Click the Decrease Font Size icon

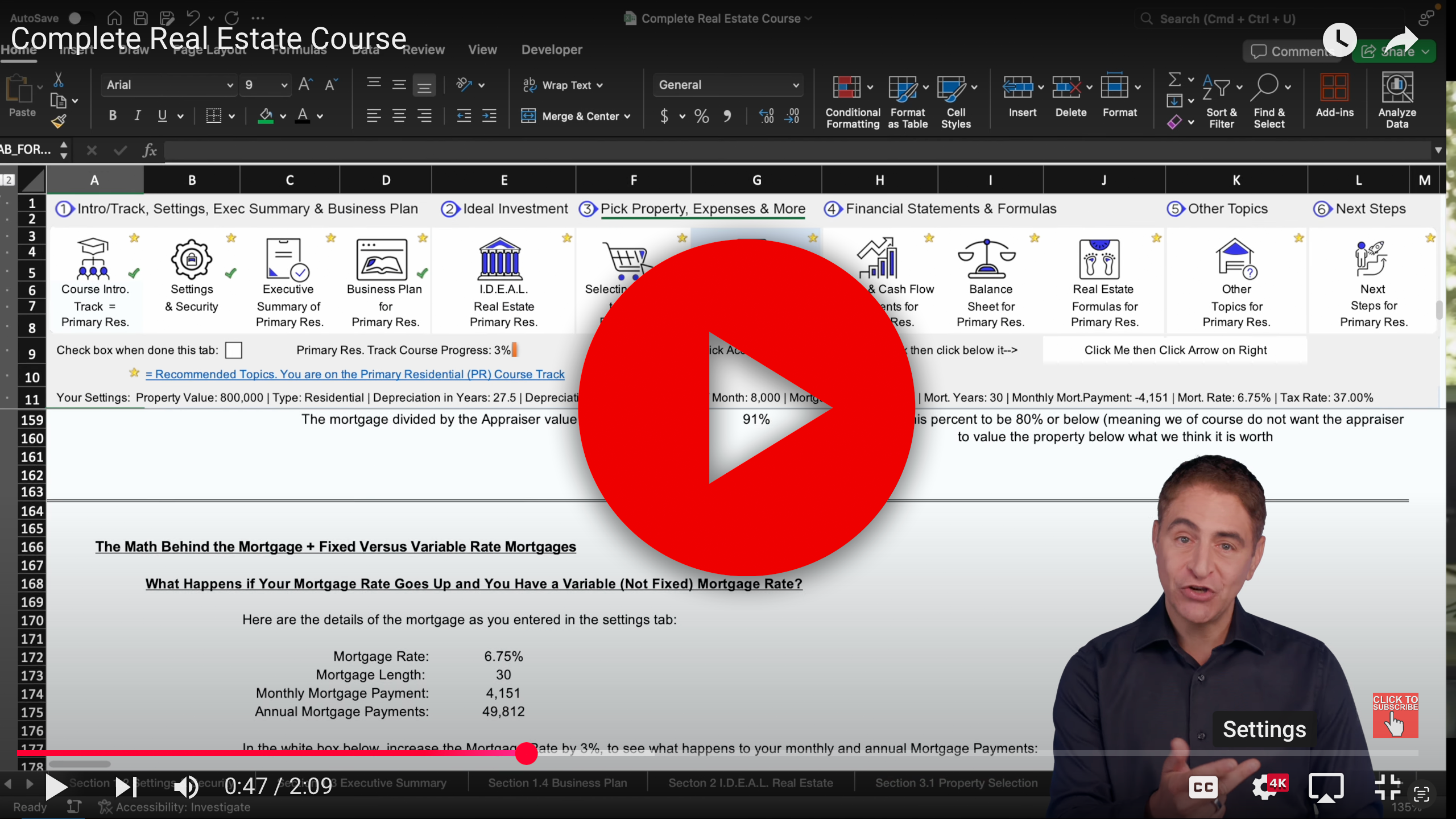click(x=332, y=85)
